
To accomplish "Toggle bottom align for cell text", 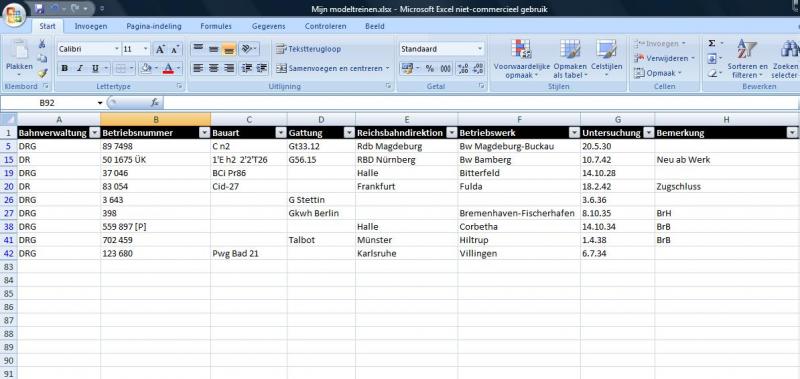I will [229, 49].
